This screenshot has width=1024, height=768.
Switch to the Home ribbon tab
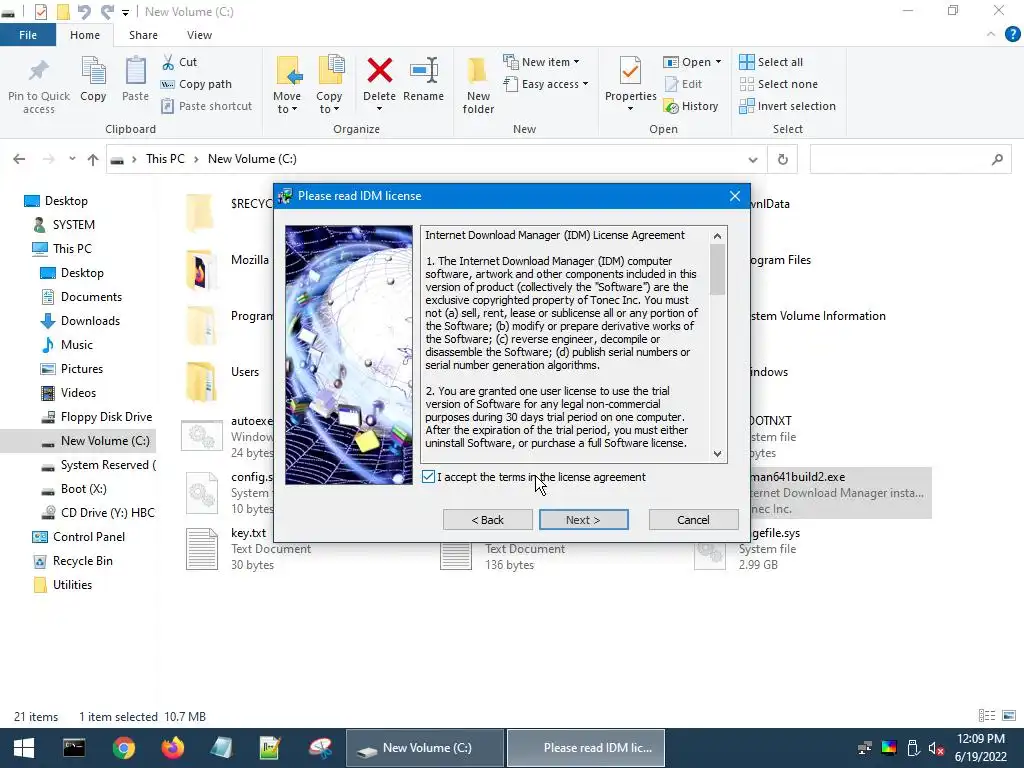coord(85,35)
